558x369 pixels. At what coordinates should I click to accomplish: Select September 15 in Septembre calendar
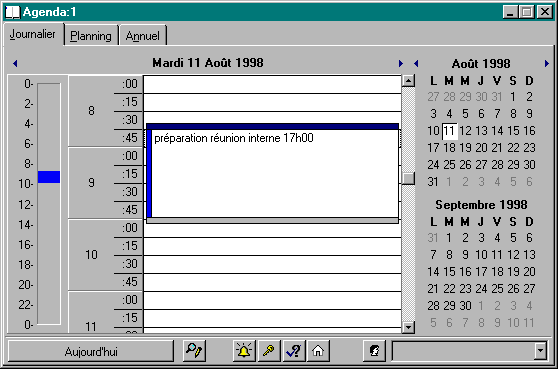449,272
